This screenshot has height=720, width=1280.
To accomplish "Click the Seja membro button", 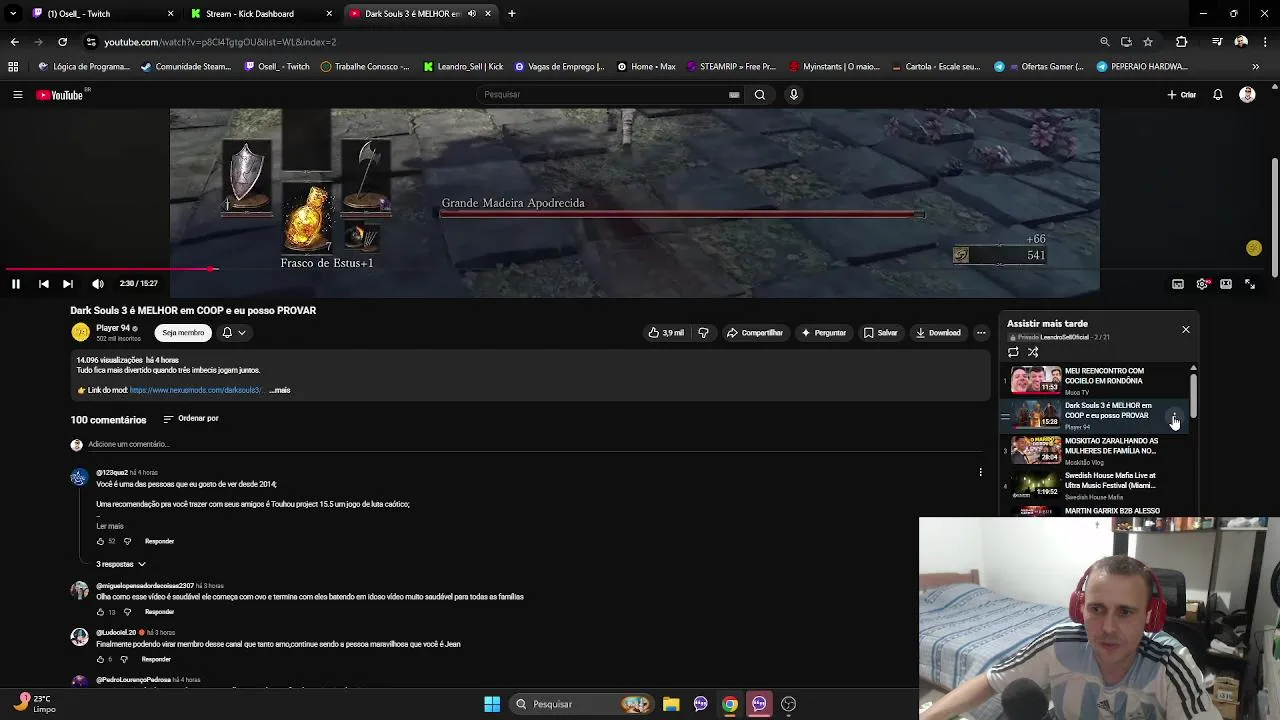I will (x=183, y=333).
